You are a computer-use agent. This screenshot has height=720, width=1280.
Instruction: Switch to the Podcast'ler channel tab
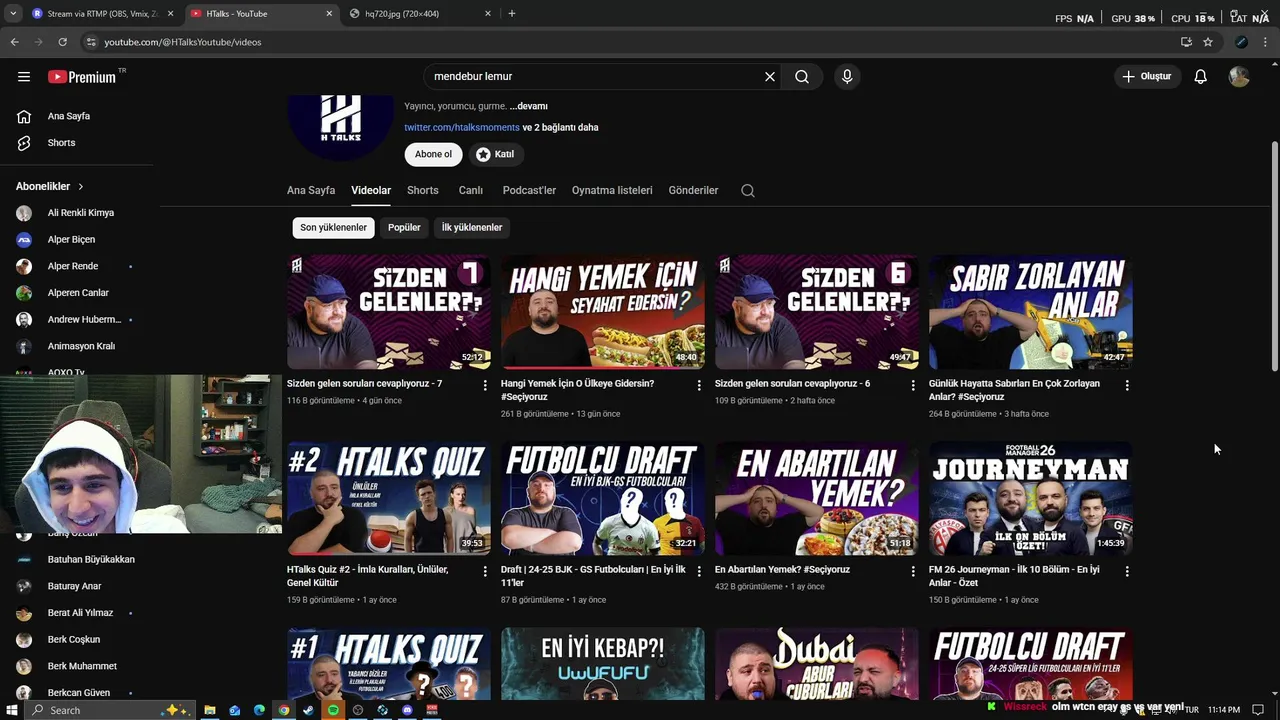529,190
